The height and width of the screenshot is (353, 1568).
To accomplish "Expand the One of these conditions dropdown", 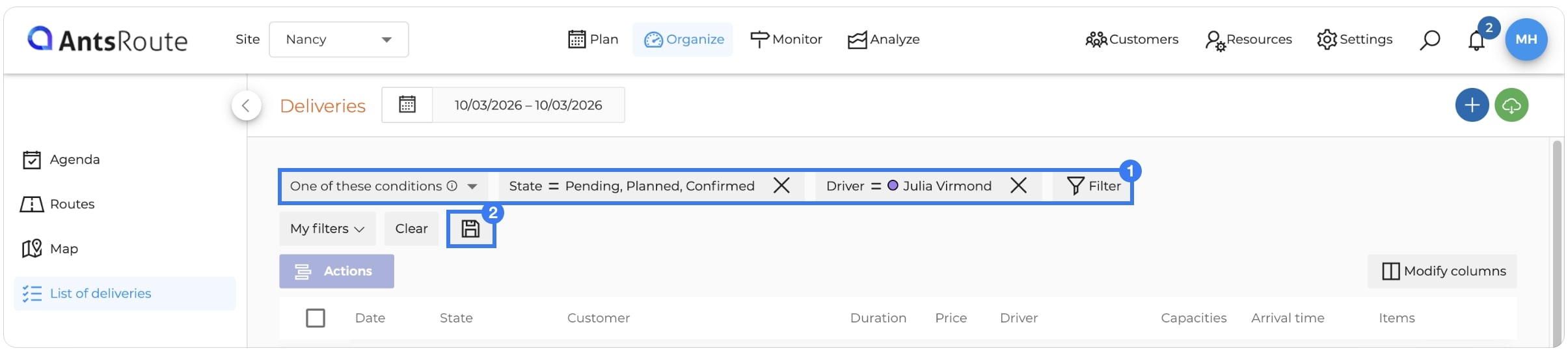I will [384, 186].
